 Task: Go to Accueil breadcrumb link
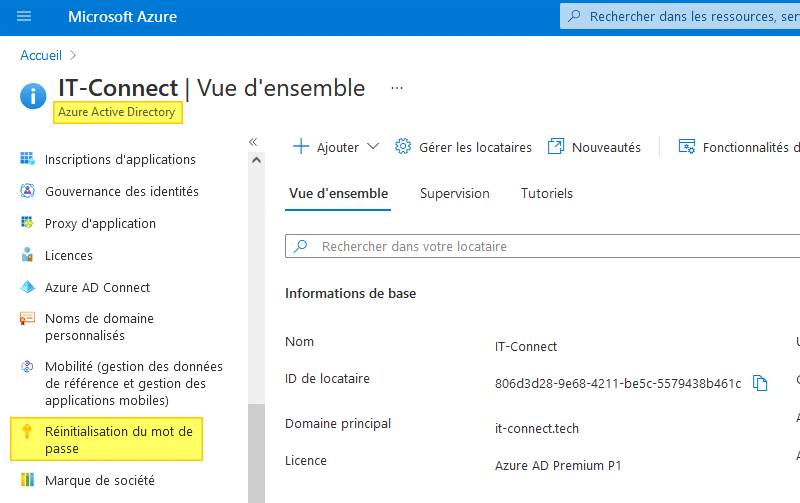[41, 55]
